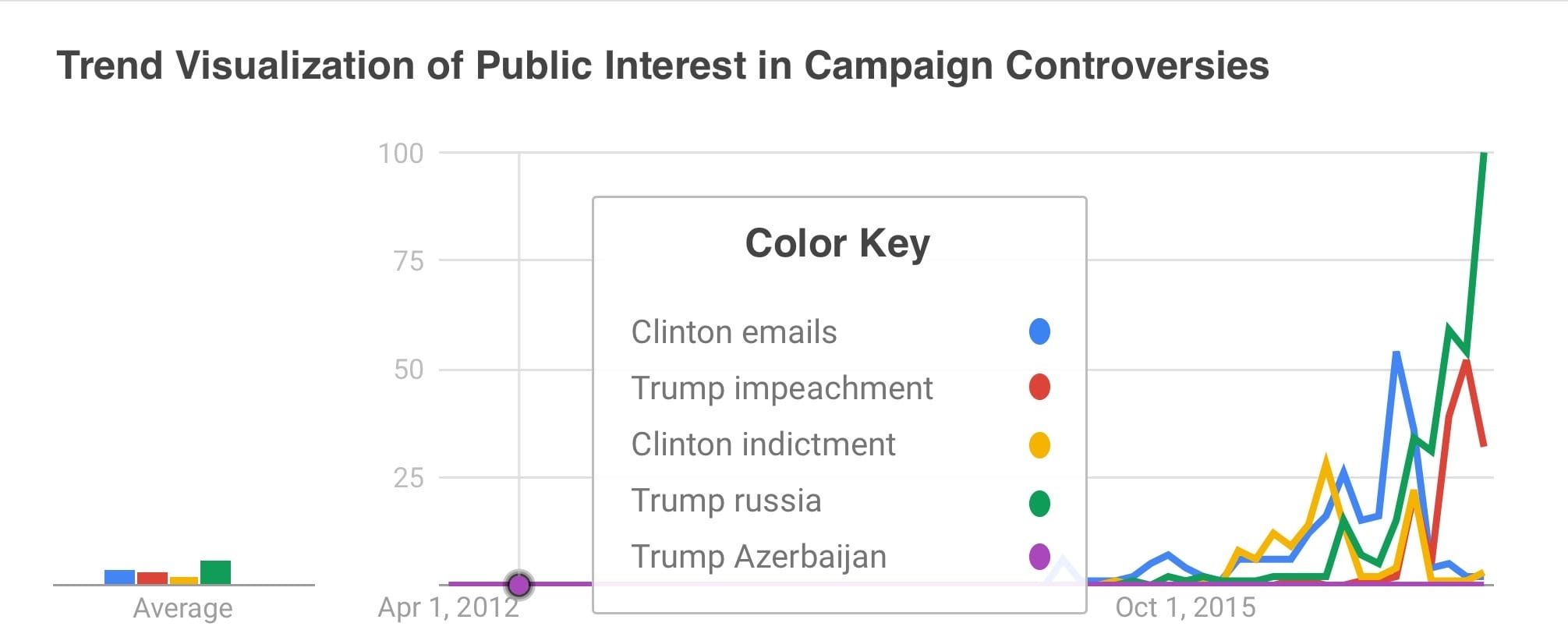Click the blue bar in Average chart

click(119, 577)
